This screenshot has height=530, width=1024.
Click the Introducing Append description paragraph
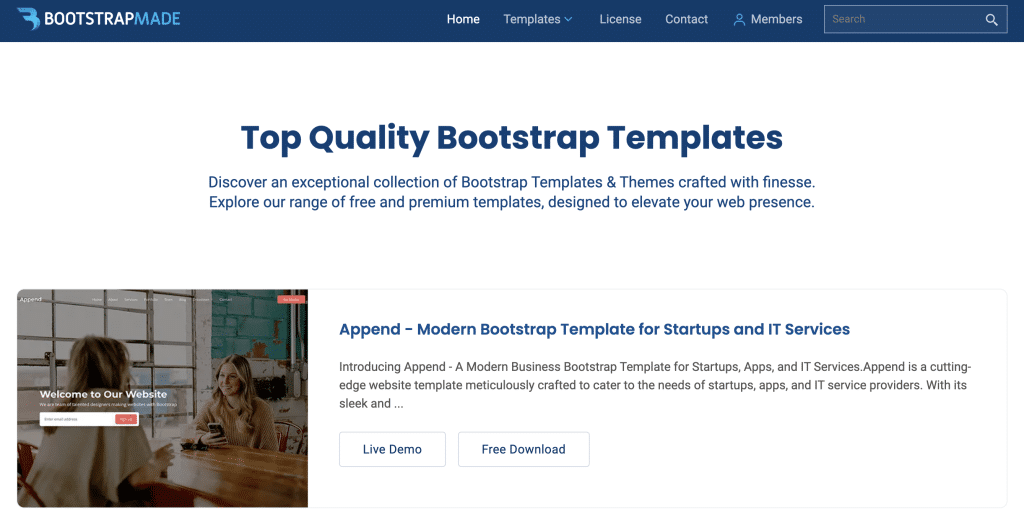tap(654, 385)
